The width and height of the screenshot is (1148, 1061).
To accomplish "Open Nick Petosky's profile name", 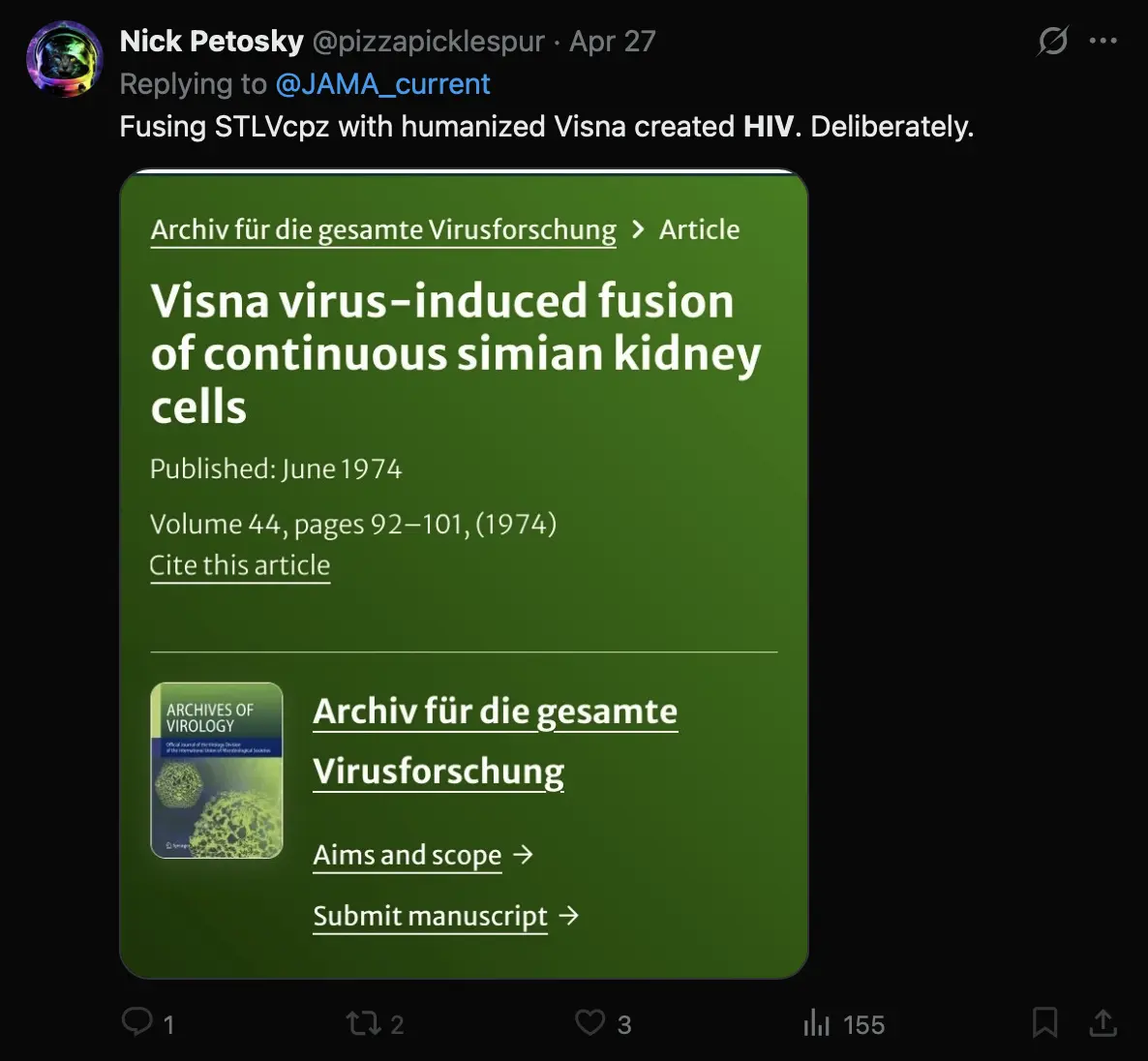I will pyautogui.click(x=211, y=42).
